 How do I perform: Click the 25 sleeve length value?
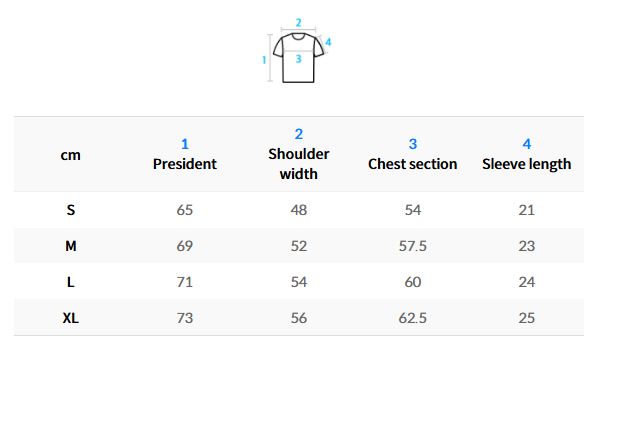[x=526, y=318]
